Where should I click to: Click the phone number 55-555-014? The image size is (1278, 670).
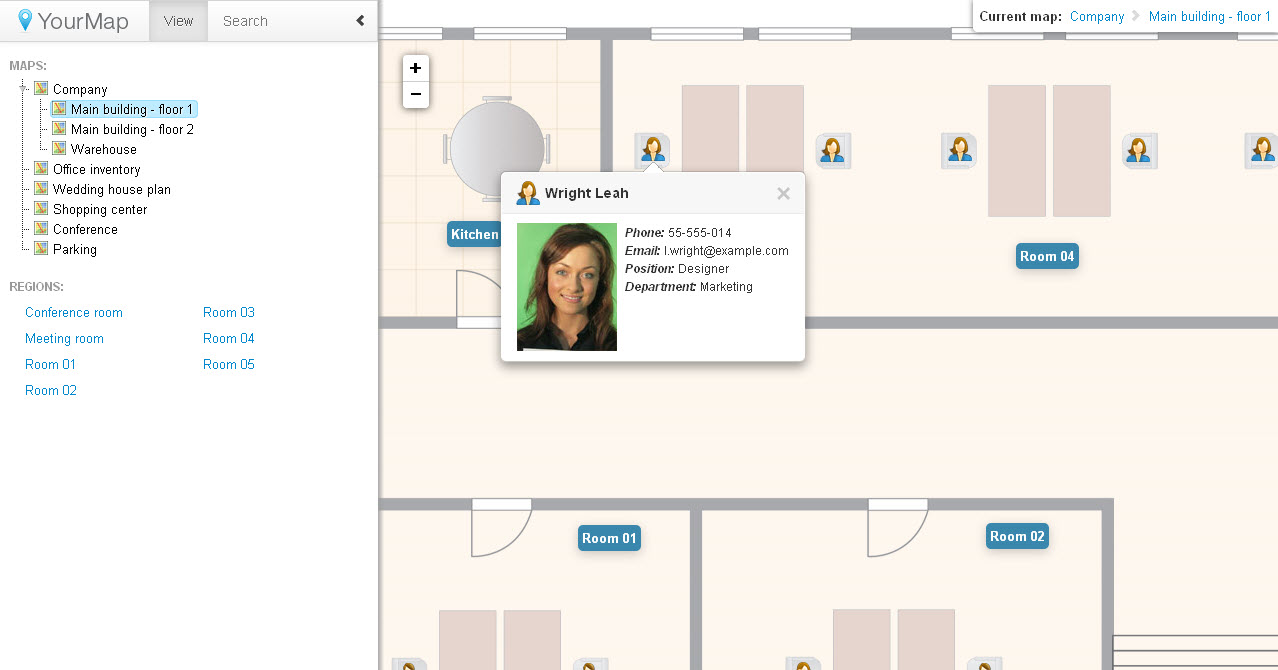coord(700,233)
